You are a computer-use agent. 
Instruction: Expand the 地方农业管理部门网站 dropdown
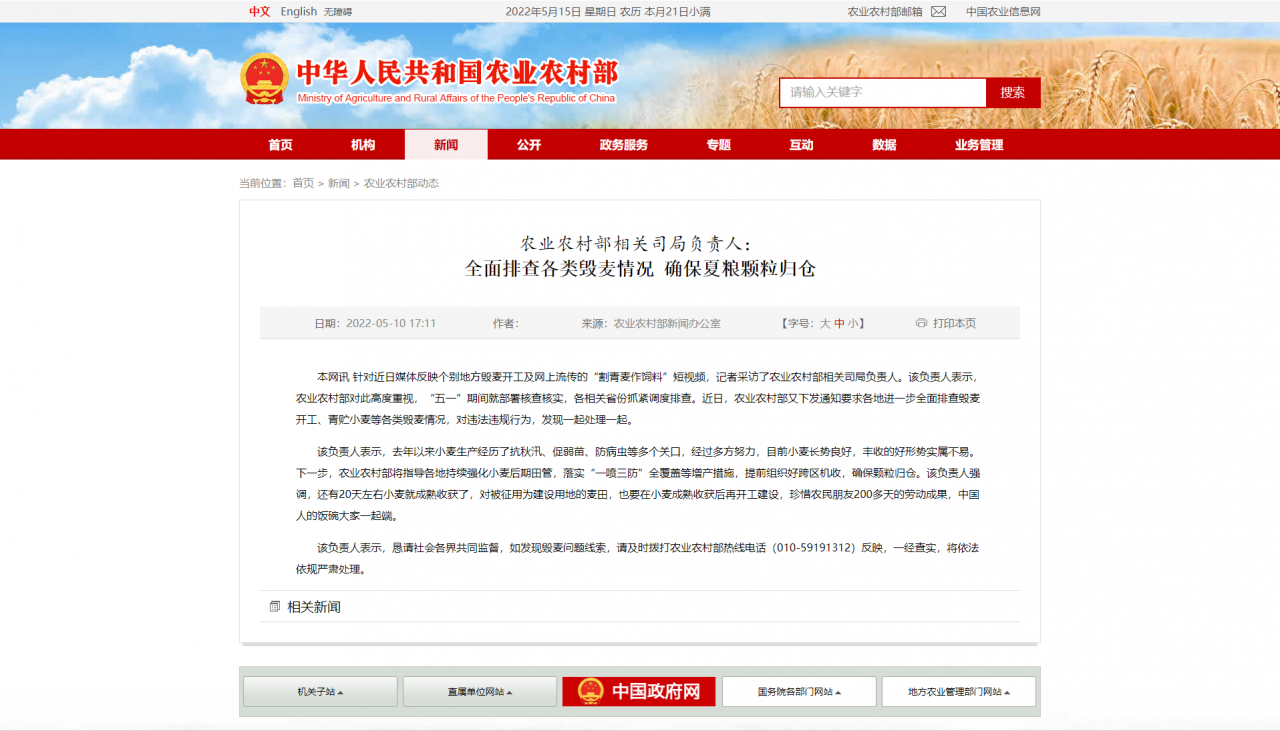pos(958,691)
